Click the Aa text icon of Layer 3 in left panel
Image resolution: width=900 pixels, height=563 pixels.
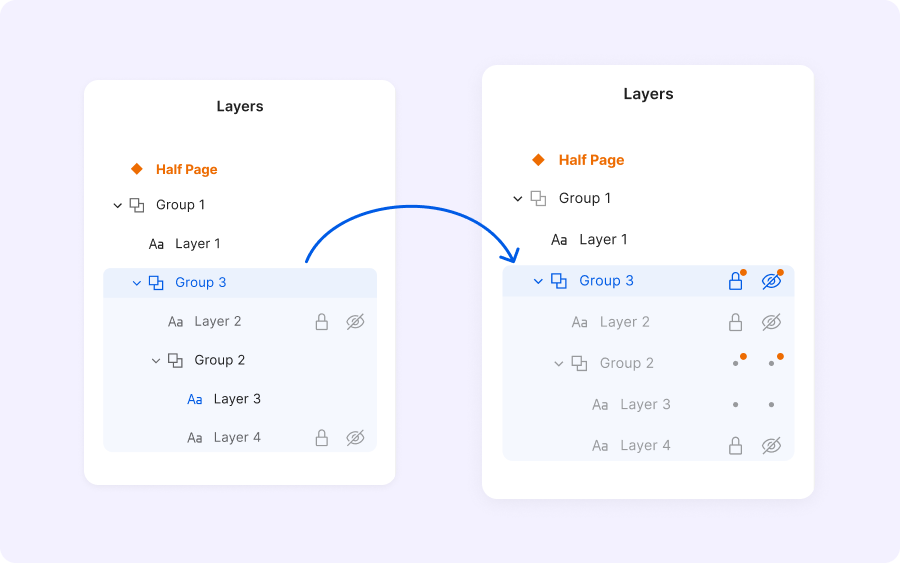(x=195, y=399)
